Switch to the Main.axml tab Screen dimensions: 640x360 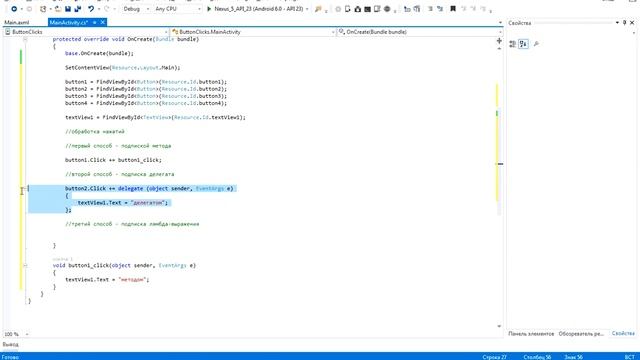[x=17, y=22]
